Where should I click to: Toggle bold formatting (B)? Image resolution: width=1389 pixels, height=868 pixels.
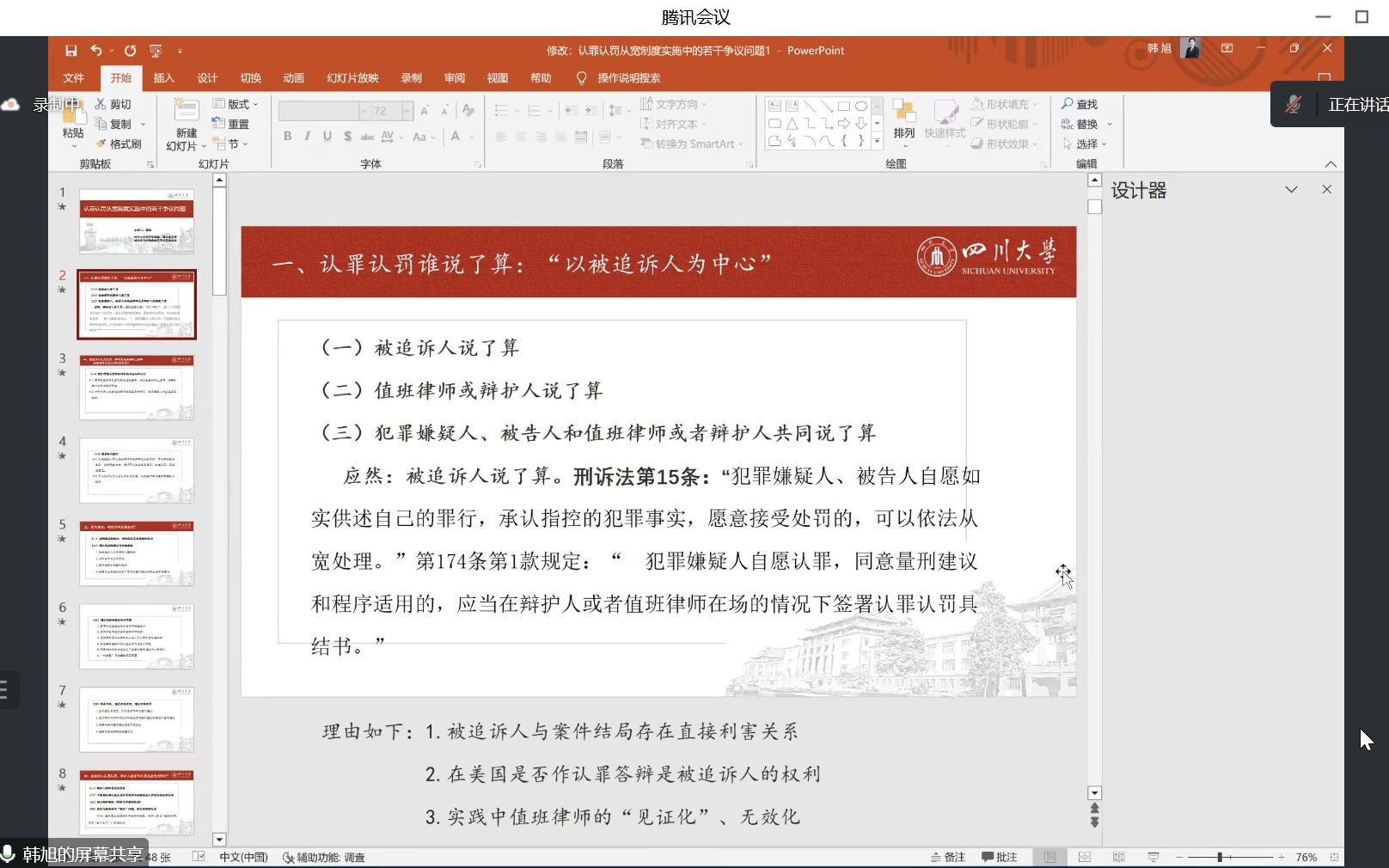288,136
